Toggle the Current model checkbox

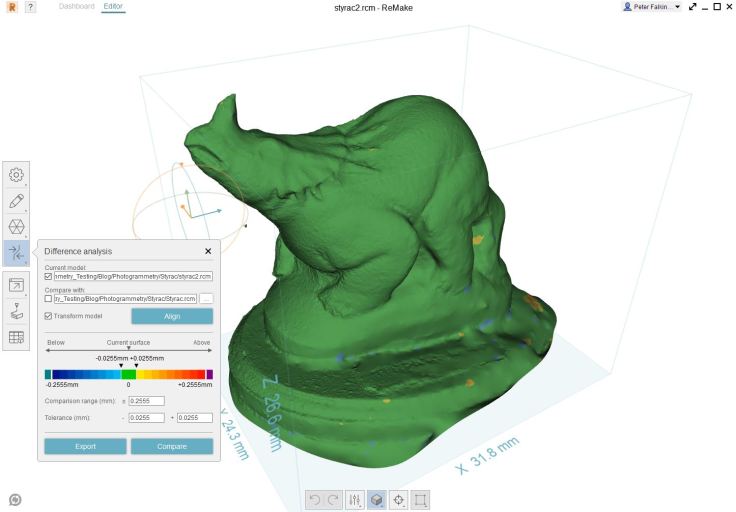tap(49, 277)
